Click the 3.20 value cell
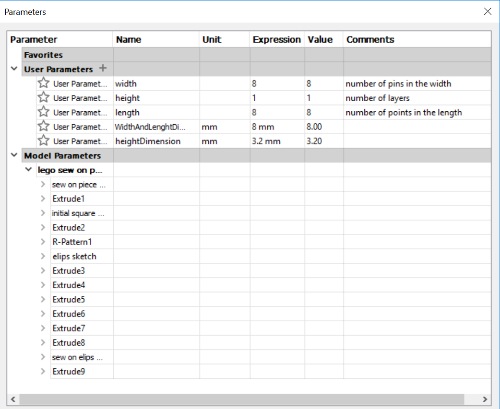500x409 pixels. [x=324, y=141]
